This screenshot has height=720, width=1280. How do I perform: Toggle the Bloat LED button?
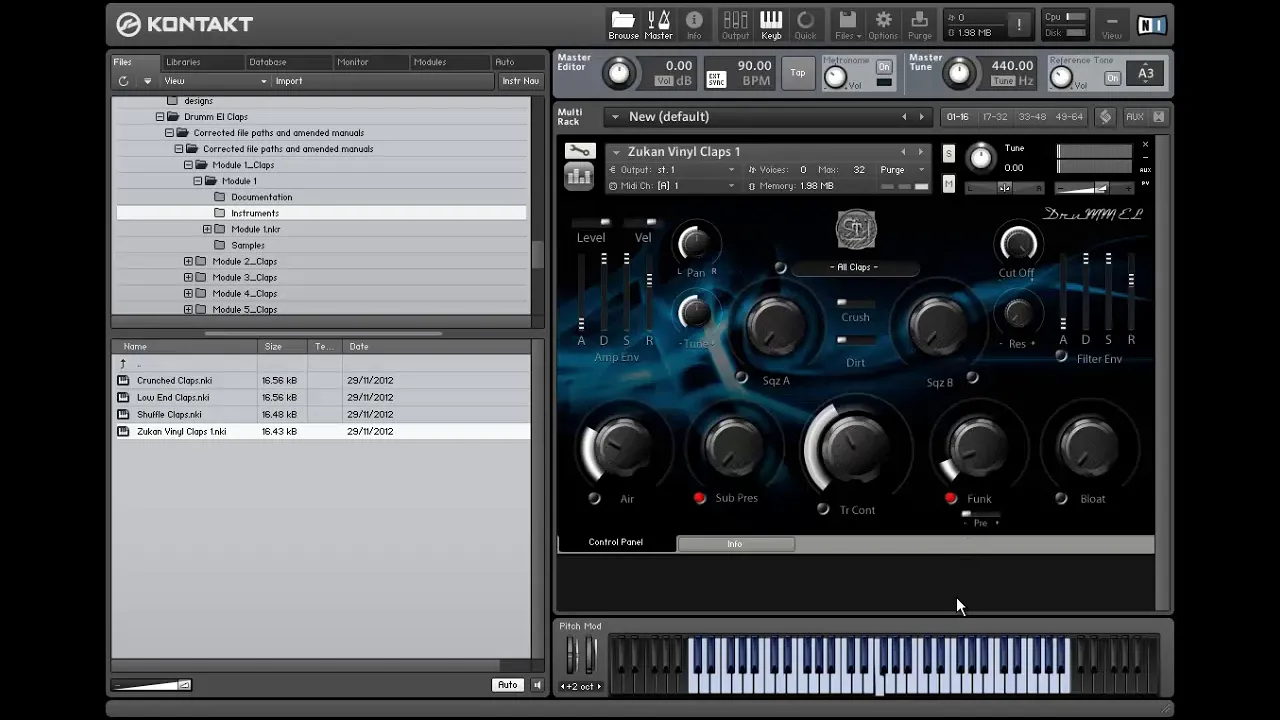tap(1061, 498)
